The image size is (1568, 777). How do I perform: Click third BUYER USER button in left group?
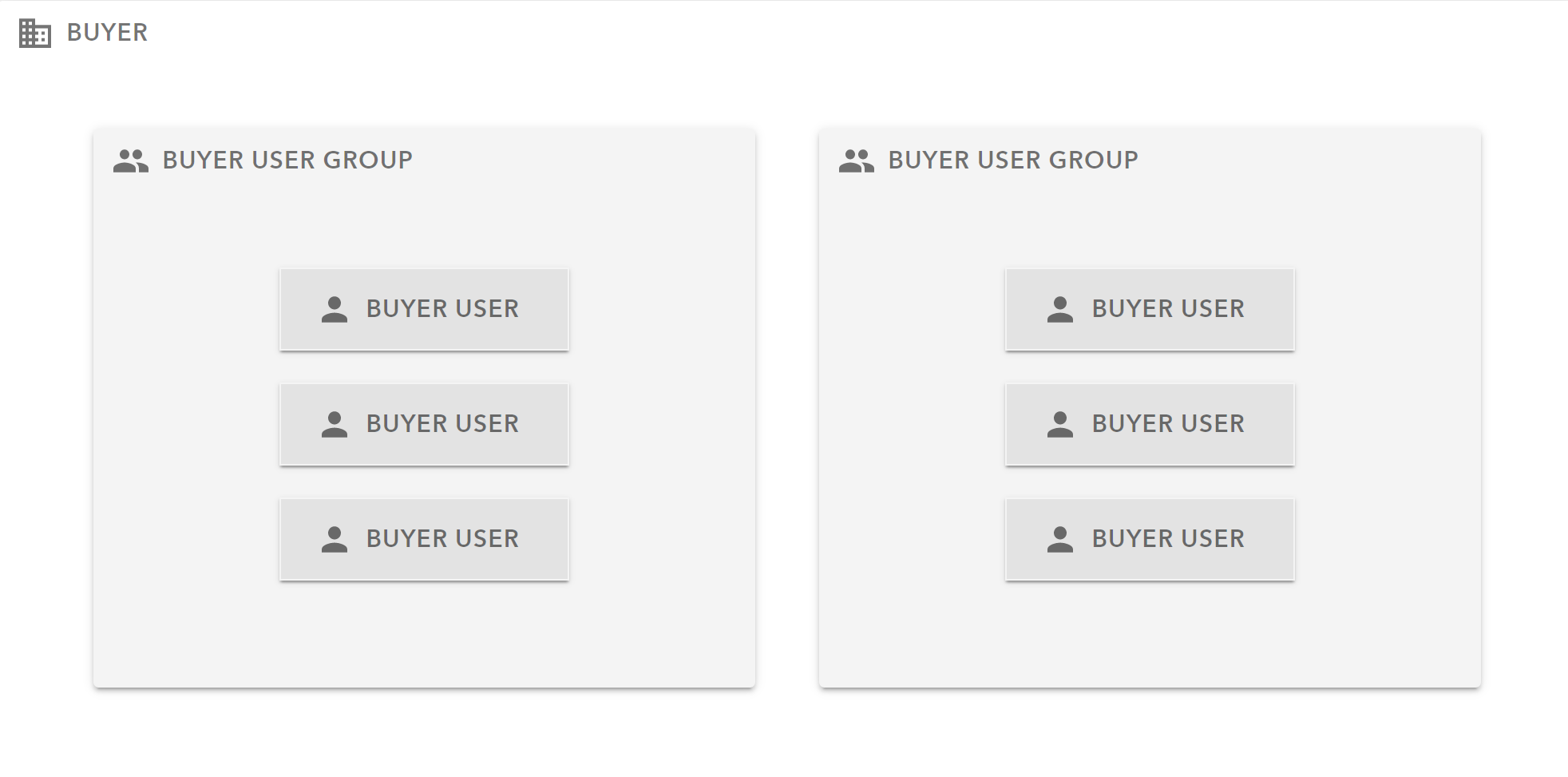pyautogui.click(x=424, y=540)
